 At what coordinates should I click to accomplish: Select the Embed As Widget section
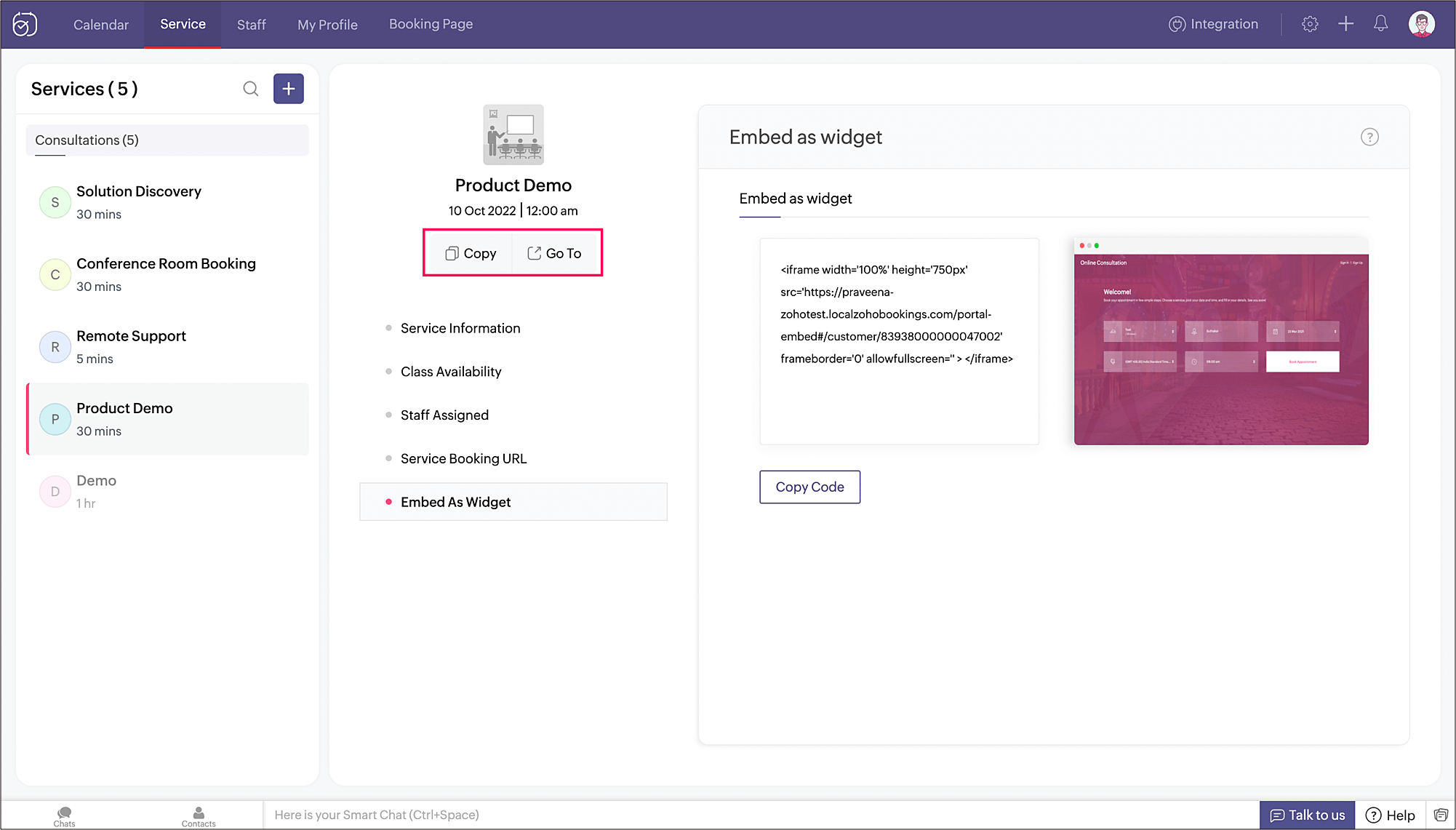point(513,502)
